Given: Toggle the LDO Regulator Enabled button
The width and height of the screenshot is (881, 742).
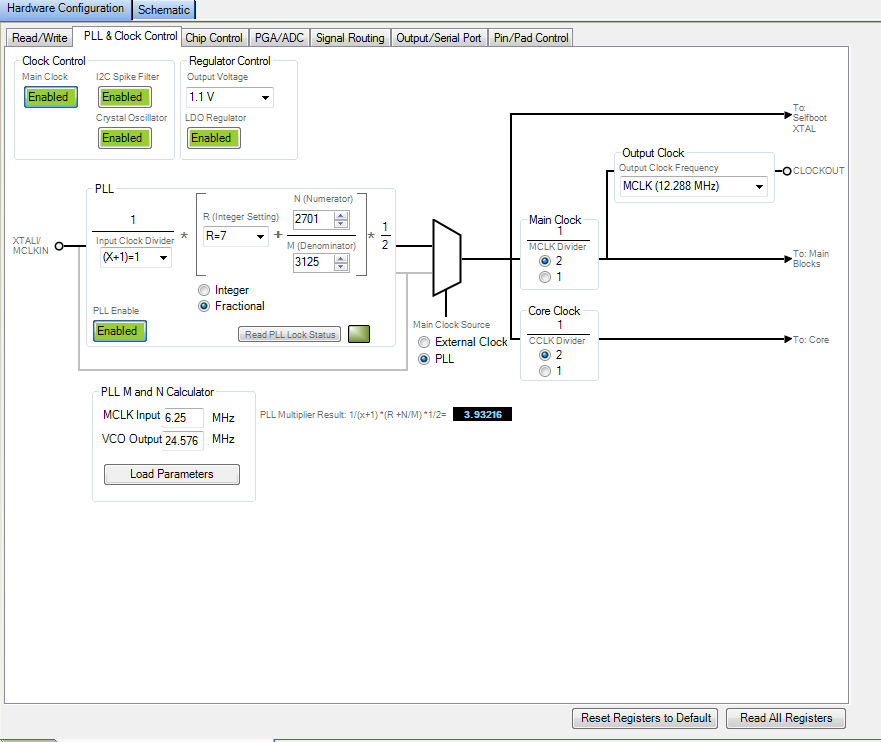Looking at the screenshot, I should (x=214, y=138).
